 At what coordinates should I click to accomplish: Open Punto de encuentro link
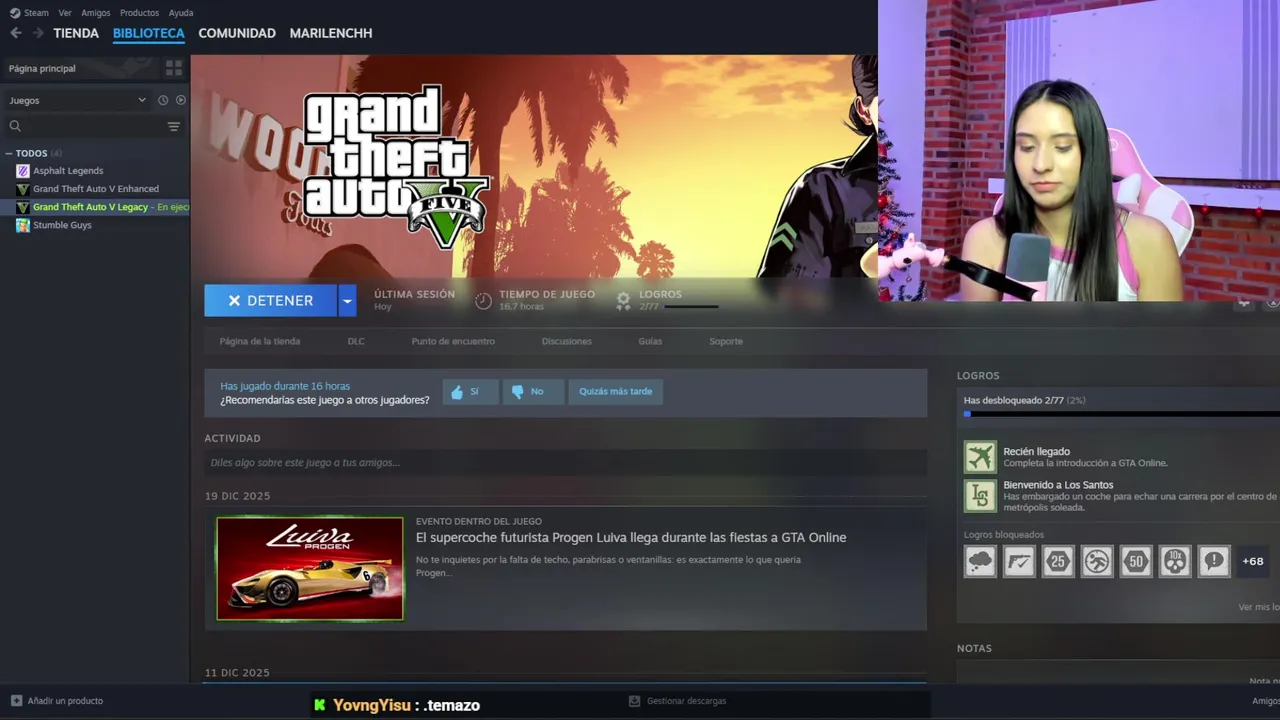[x=453, y=341]
